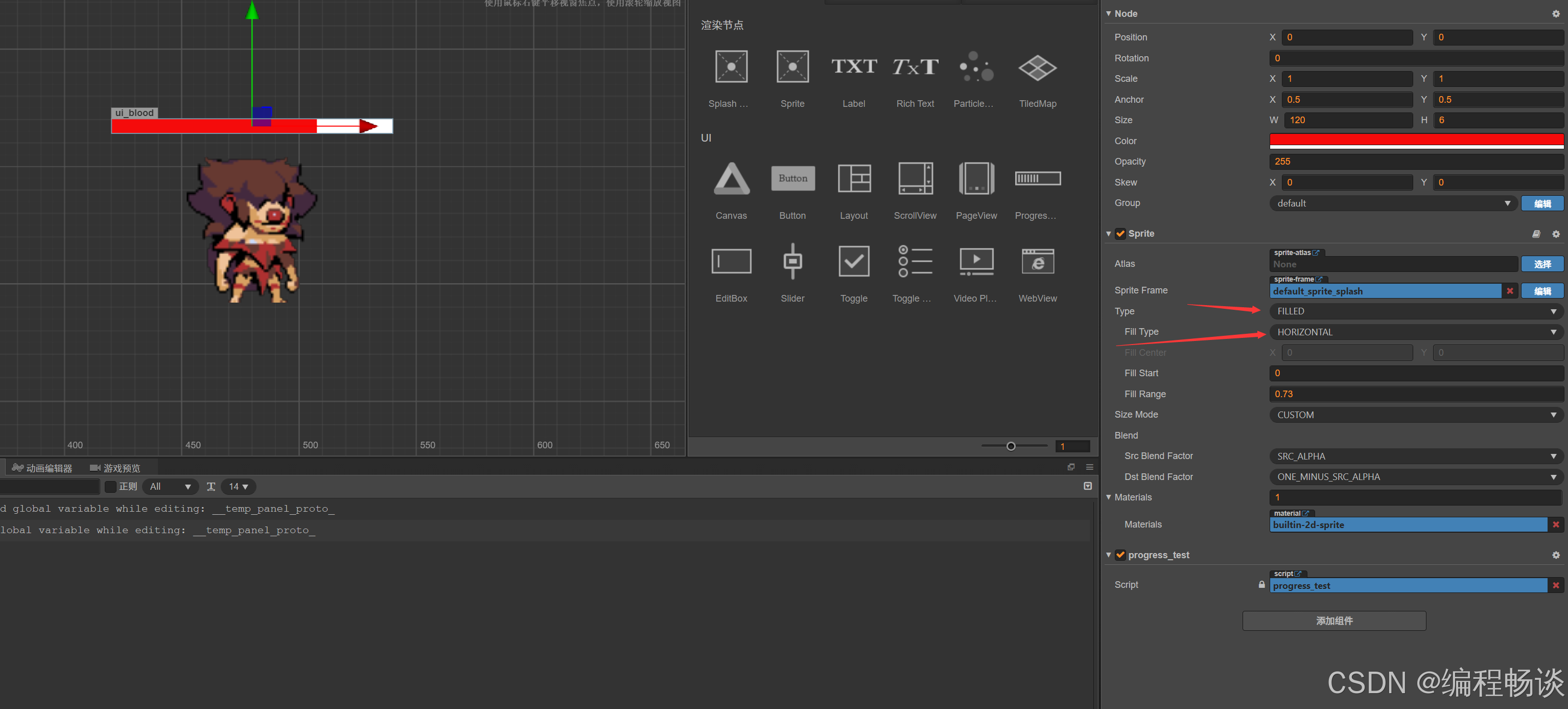Select the EditBox UI node icon
The height and width of the screenshot is (709, 1568).
point(731,261)
